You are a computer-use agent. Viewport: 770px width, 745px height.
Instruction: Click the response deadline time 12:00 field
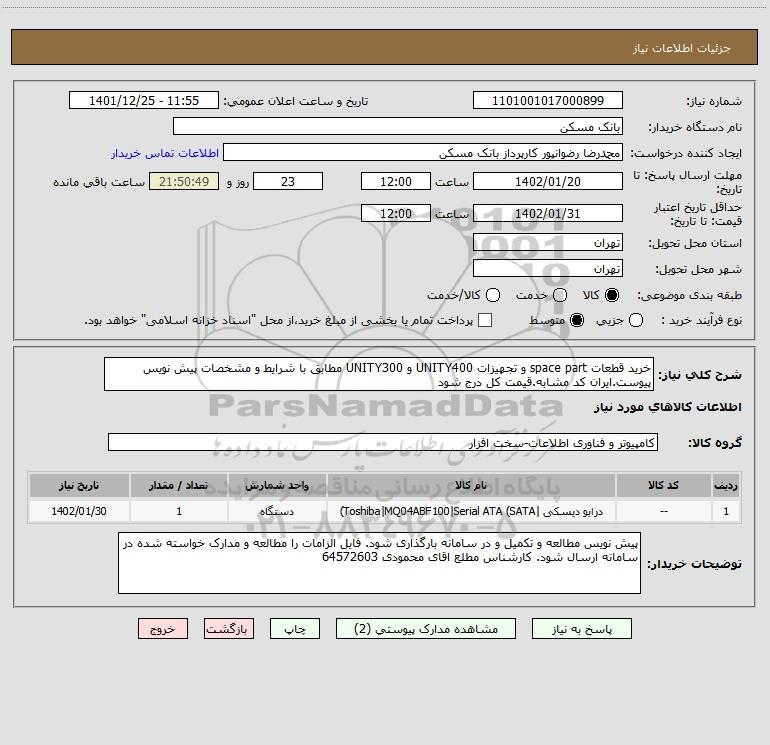pos(396,182)
